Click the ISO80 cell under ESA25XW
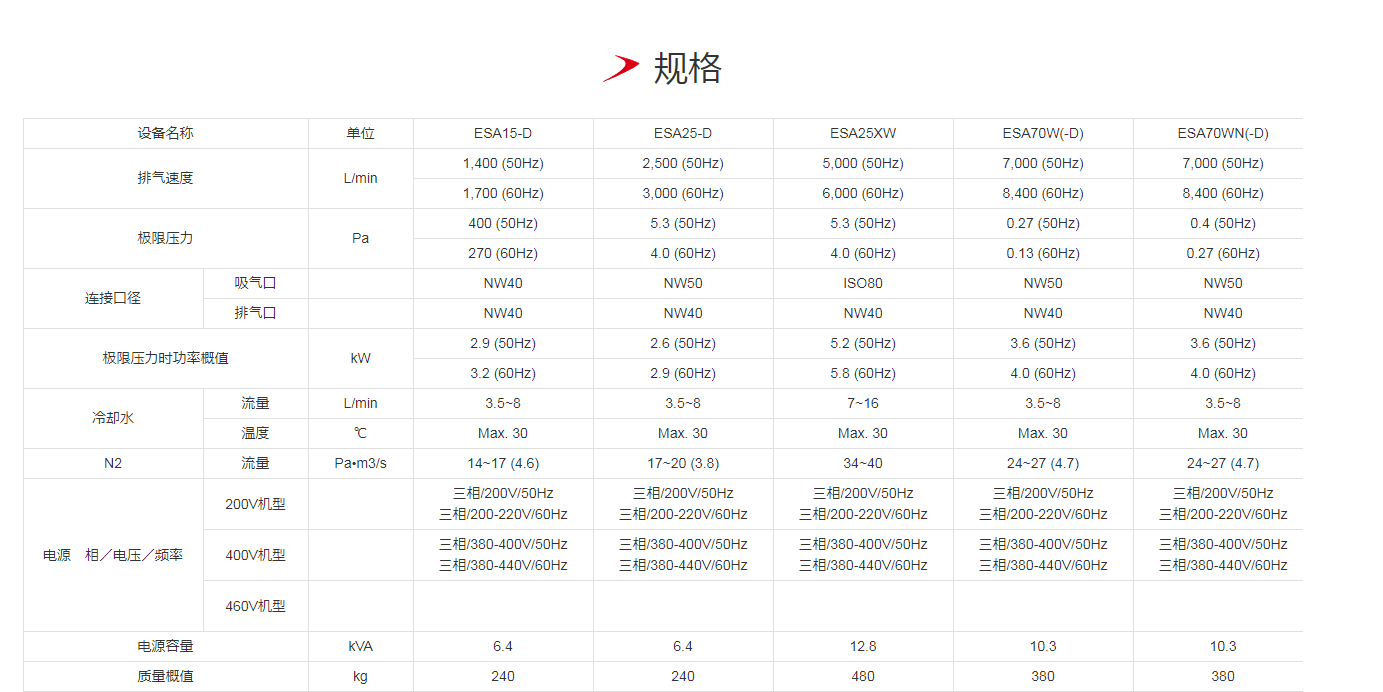This screenshot has height=692, width=1383. point(863,283)
